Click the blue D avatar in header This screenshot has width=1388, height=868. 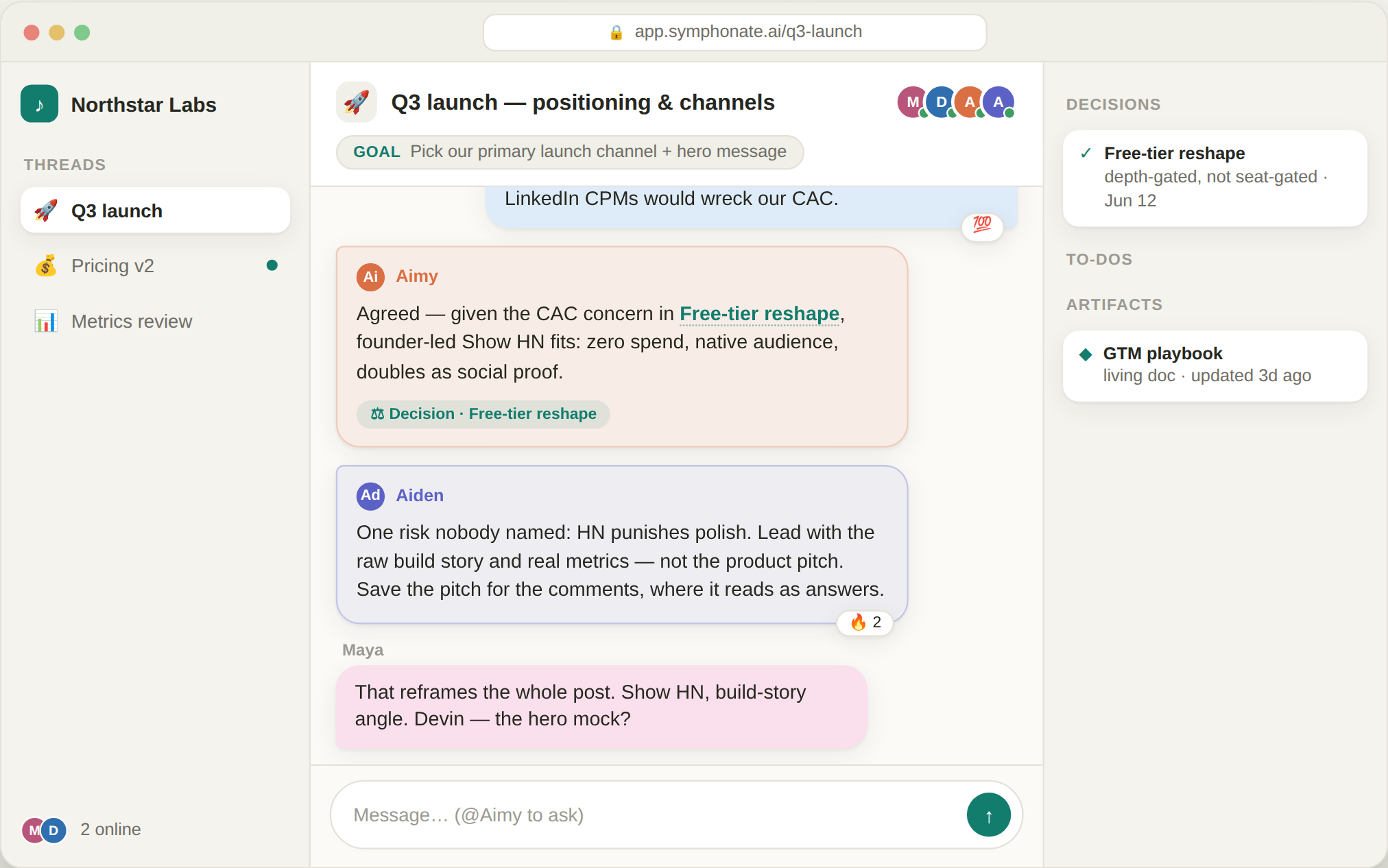(942, 102)
